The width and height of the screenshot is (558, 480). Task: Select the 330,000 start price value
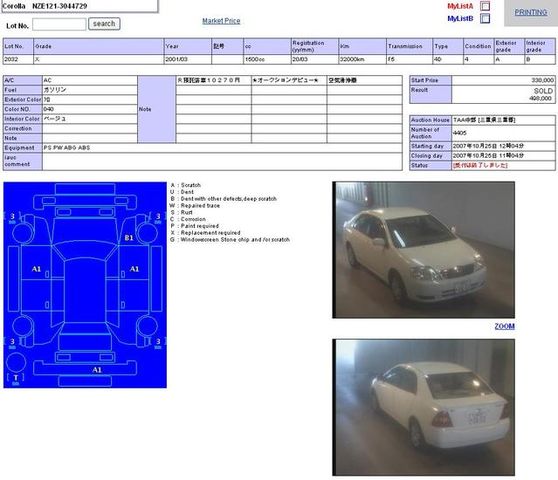(543, 80)
